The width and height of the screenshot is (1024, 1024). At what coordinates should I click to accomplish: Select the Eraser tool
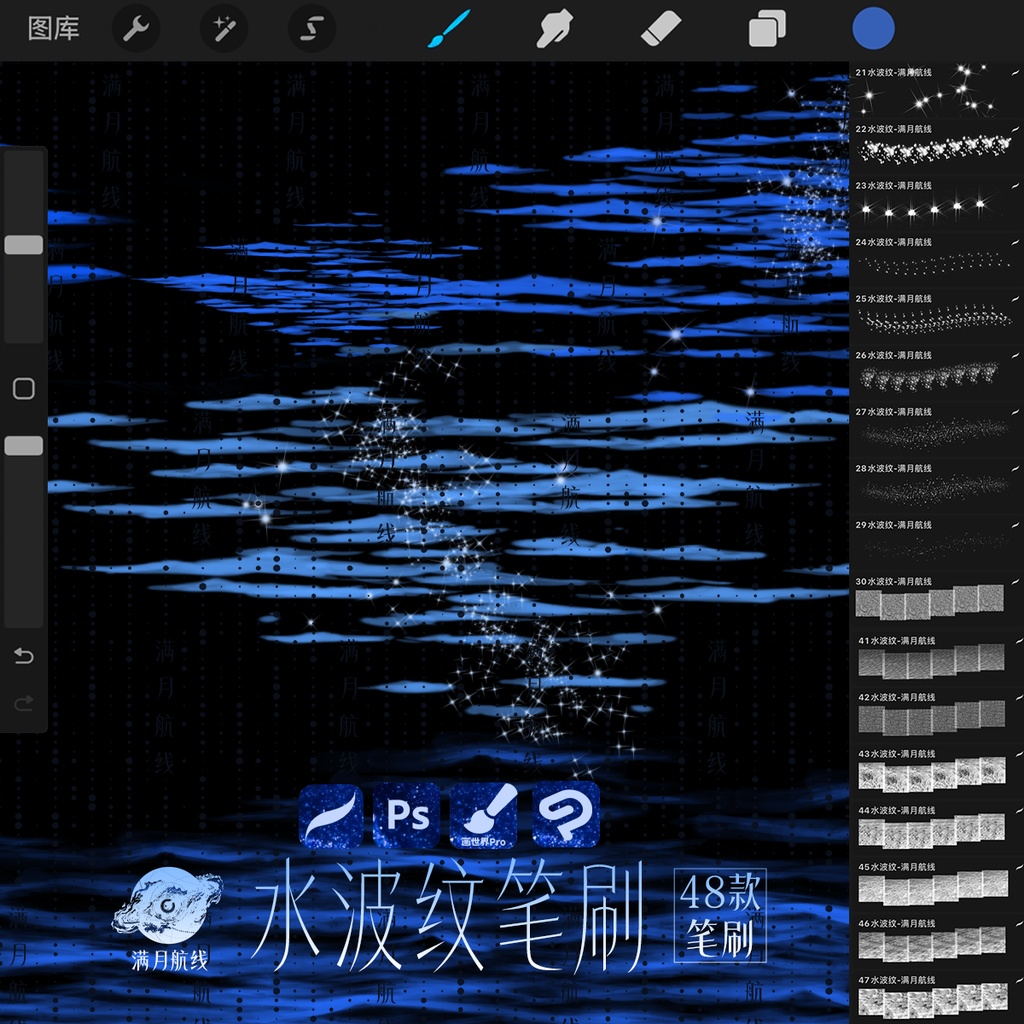pyautogui.click(x=662, y=28)
